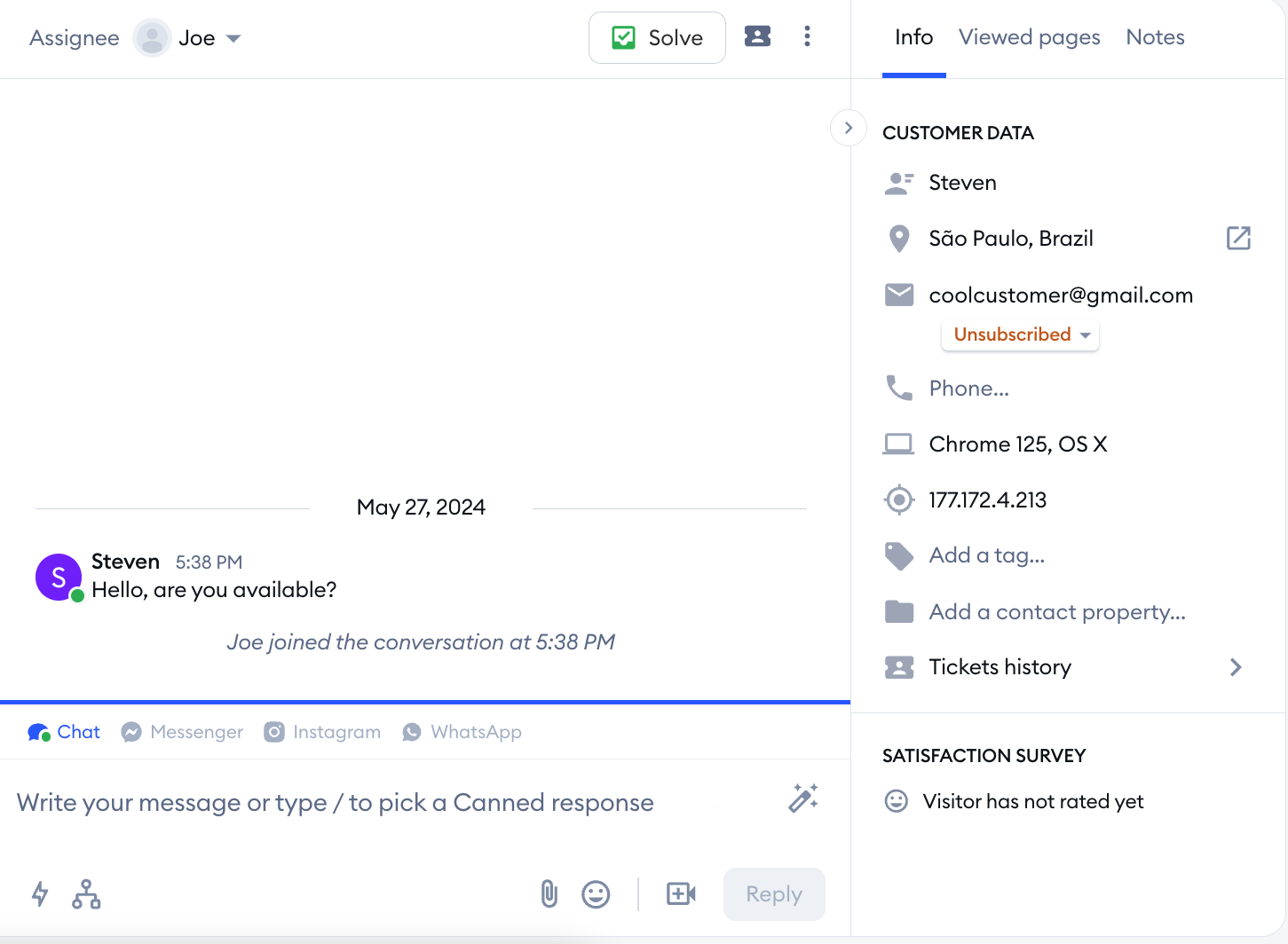The height and width of the screenshot is (944, 1288).
Task: Click the Solve button
Action: click(657, 37)
